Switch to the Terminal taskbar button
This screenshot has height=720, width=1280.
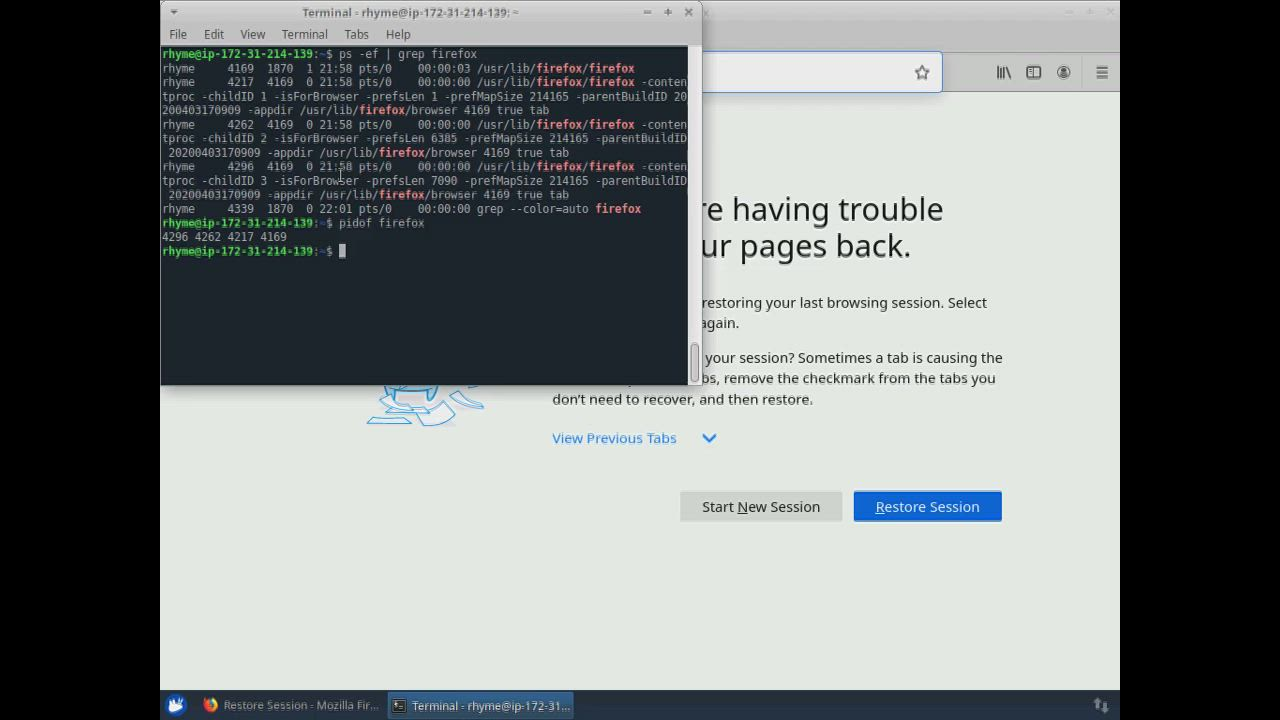(x=481, y=705)
